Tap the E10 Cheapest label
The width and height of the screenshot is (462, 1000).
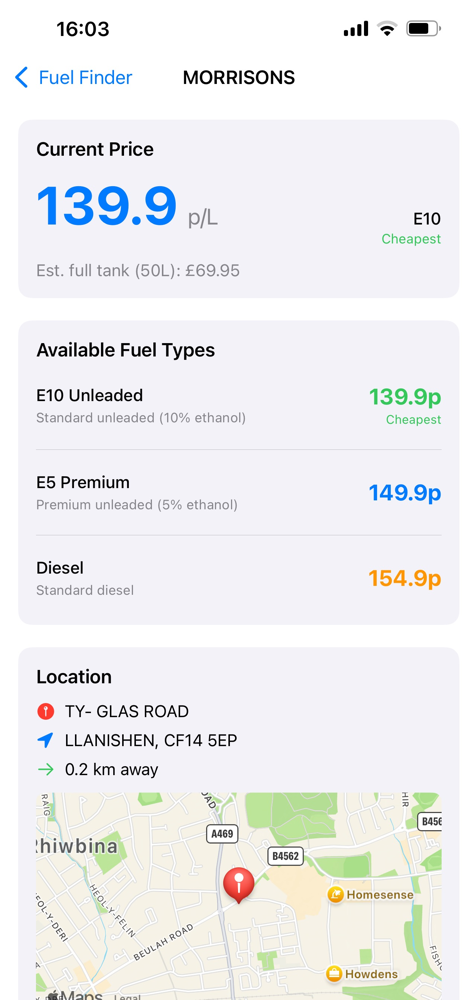click(411, 228)
